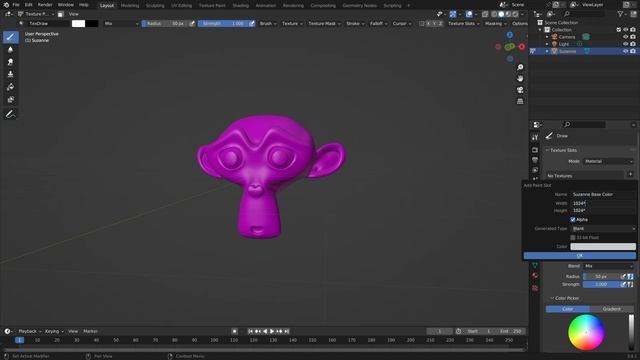Viewport: 640px width, 360px height.
Task: Hide Suzanne in viewport via eye icon
Action: point(625,51)
